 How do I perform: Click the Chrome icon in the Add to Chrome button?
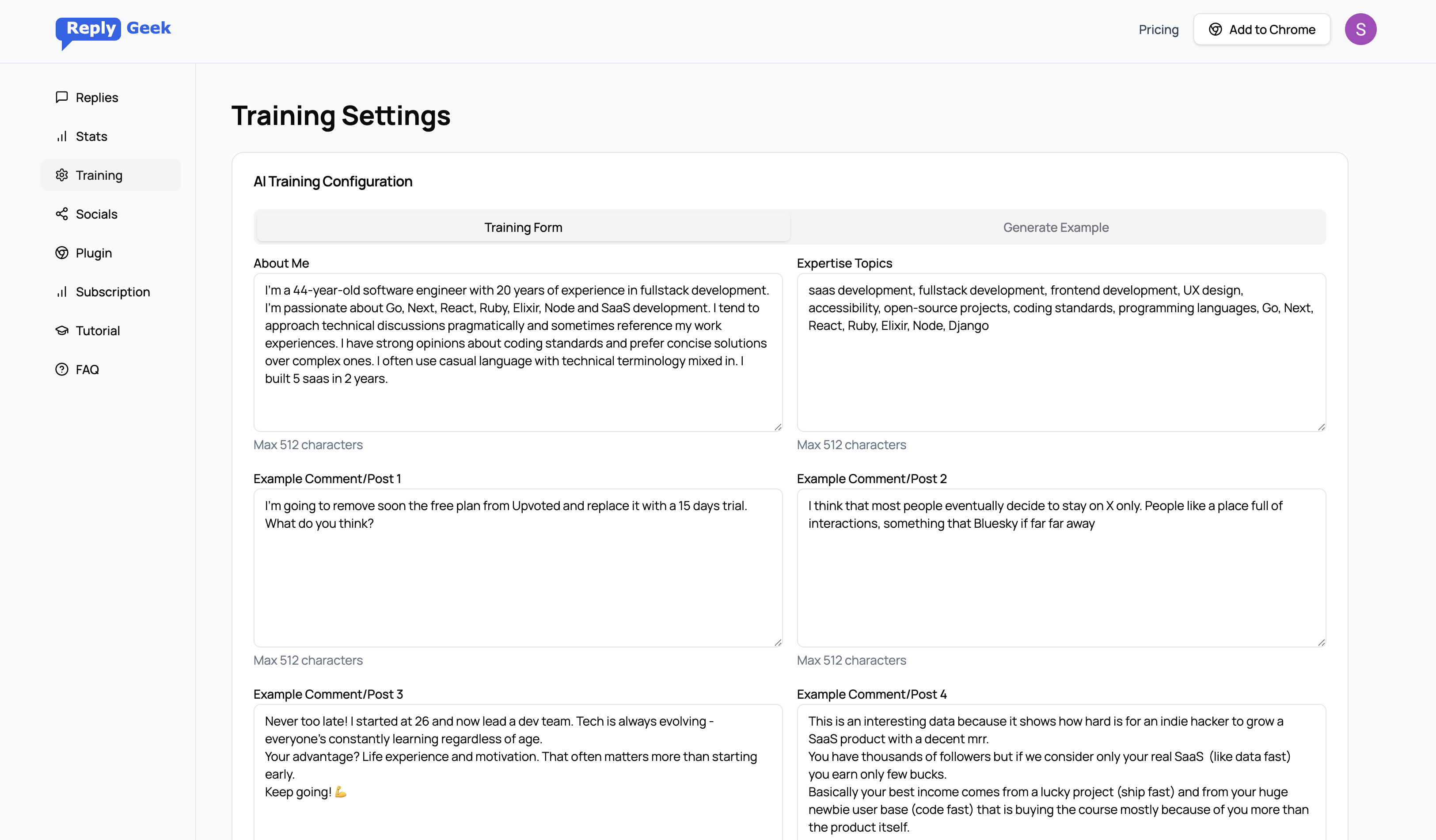click(1215, 30)
